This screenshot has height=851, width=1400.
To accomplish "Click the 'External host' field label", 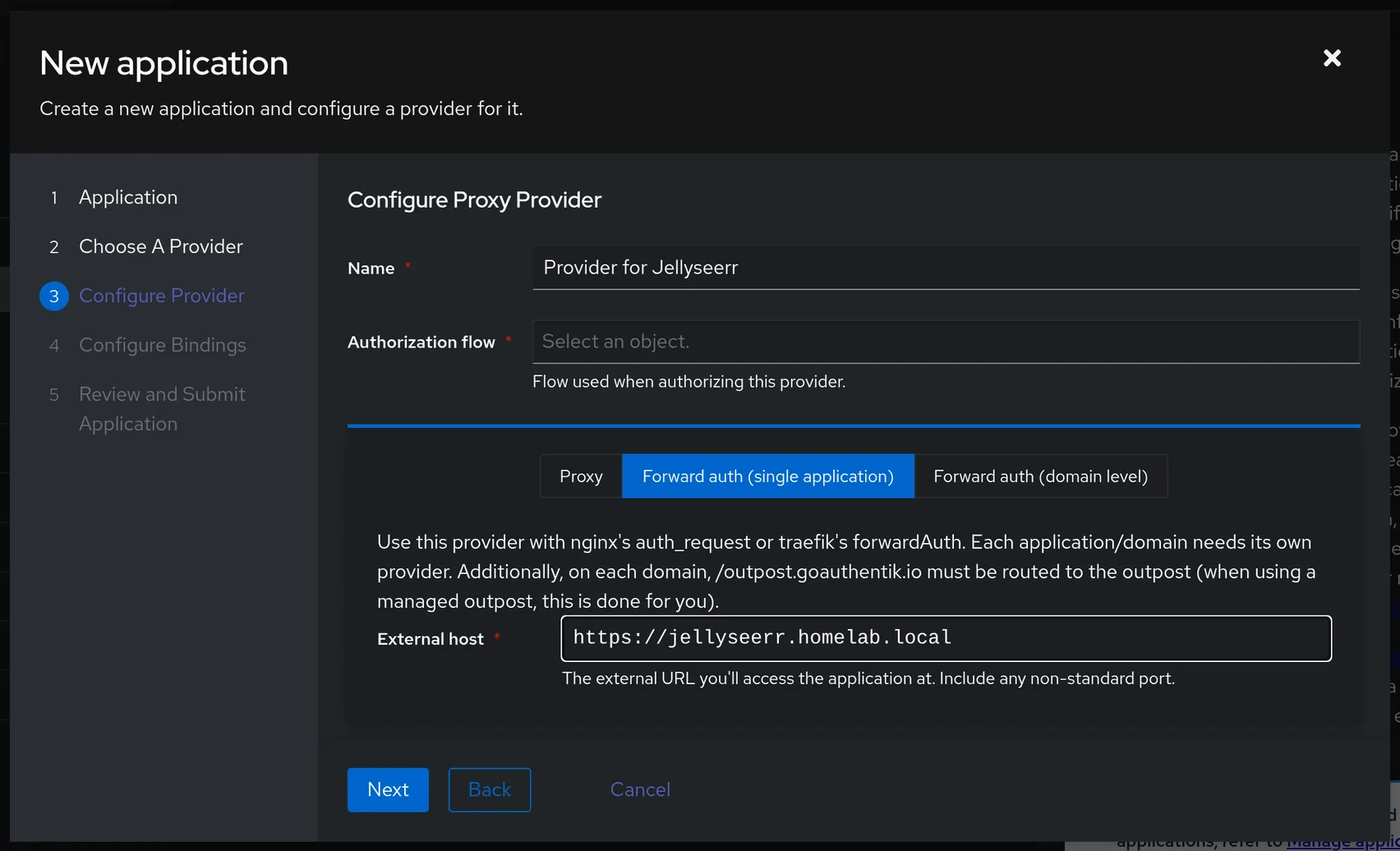I will (431, 639).
